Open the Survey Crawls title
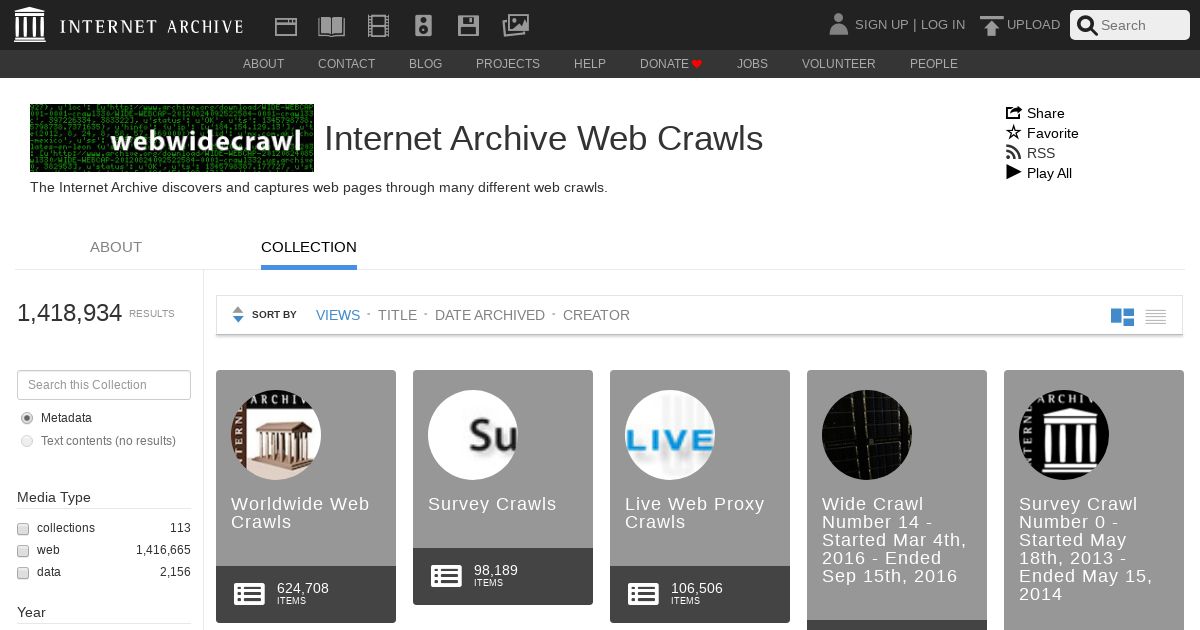1200x630 pixels. point(492,504)
